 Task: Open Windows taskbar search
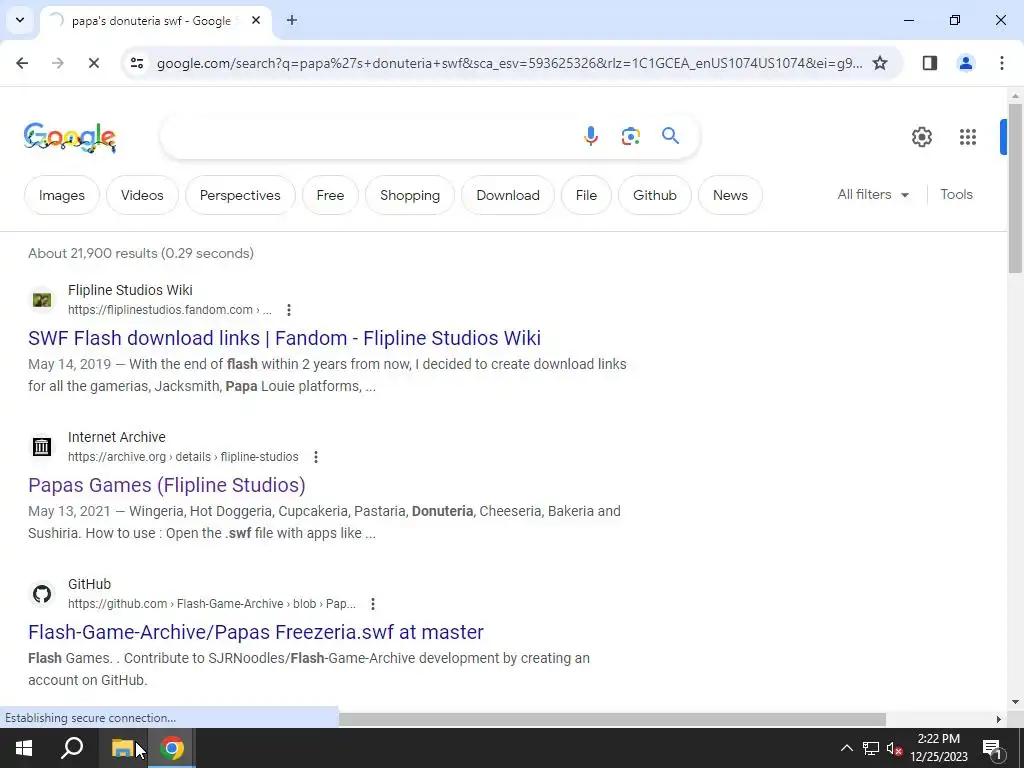pos(72,748)
